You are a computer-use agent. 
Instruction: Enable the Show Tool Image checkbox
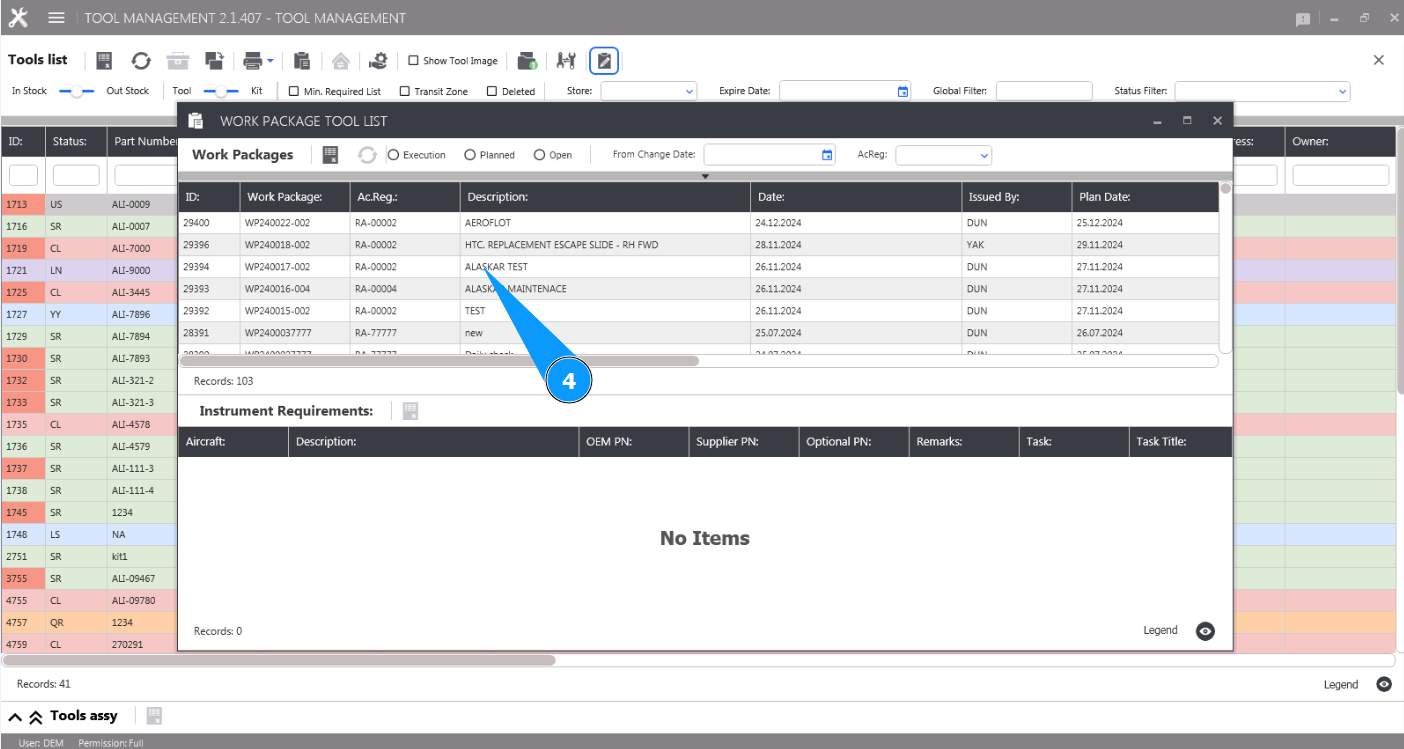click(414, 61)
